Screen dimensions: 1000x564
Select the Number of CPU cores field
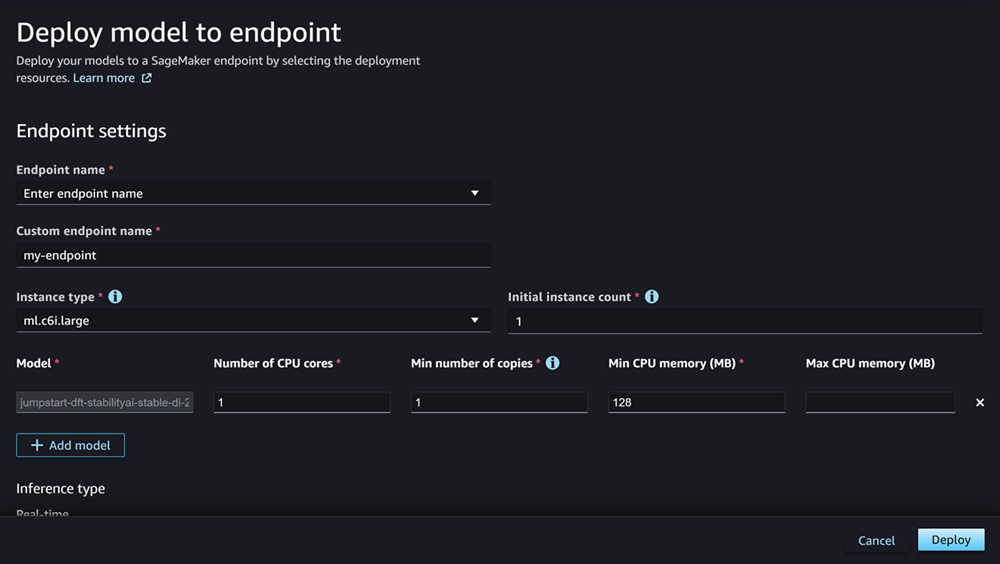tap(302, 402)
